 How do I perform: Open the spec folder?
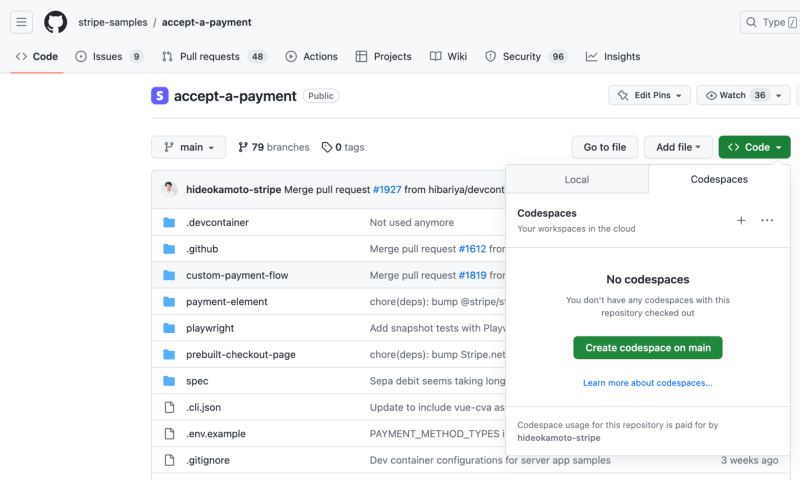197,382
